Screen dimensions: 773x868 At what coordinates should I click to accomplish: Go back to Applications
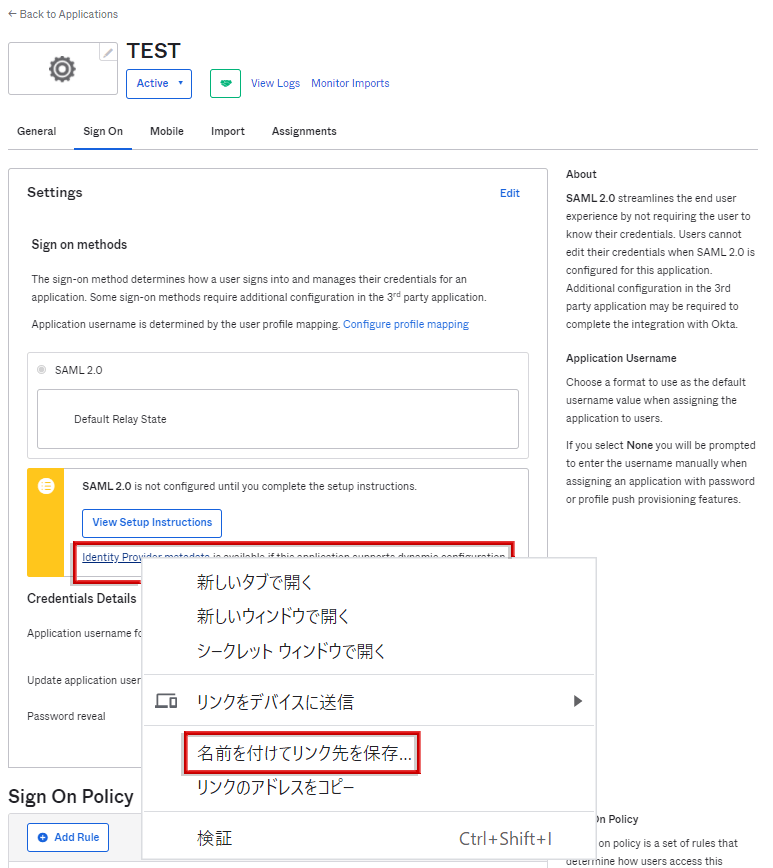(x=63, y=14)
